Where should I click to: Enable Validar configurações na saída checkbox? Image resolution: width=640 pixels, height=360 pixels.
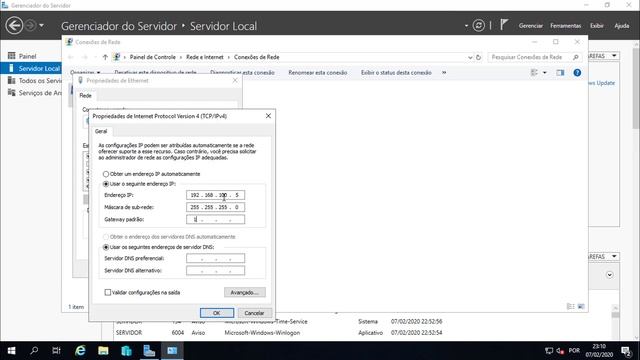(108, 292)
